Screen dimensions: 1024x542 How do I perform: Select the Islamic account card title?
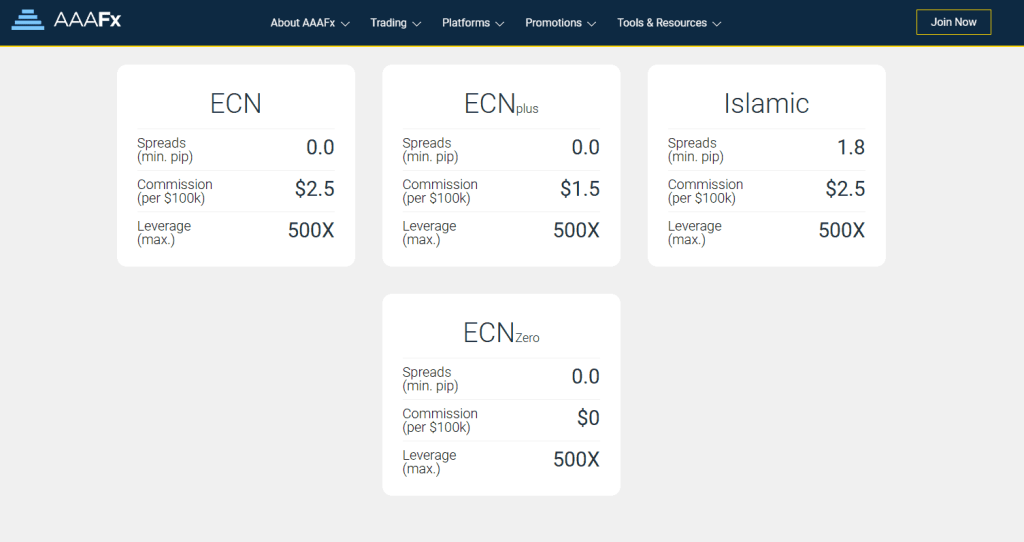click(766, 103)
